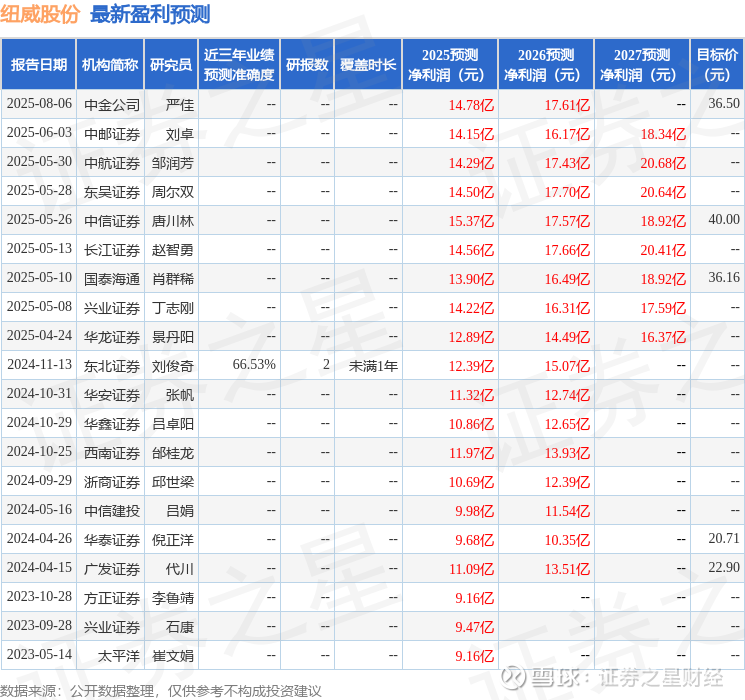Viewport: 745px width, 700px height.
Task: Click the 14.78亿 profit value
Action: (x=471, y=105)
